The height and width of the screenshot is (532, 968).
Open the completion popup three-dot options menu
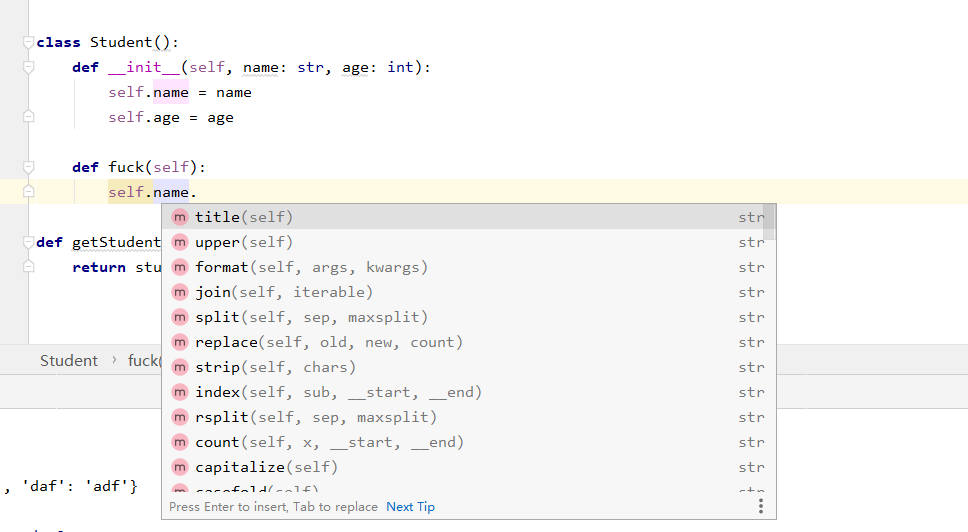[761, 506]
